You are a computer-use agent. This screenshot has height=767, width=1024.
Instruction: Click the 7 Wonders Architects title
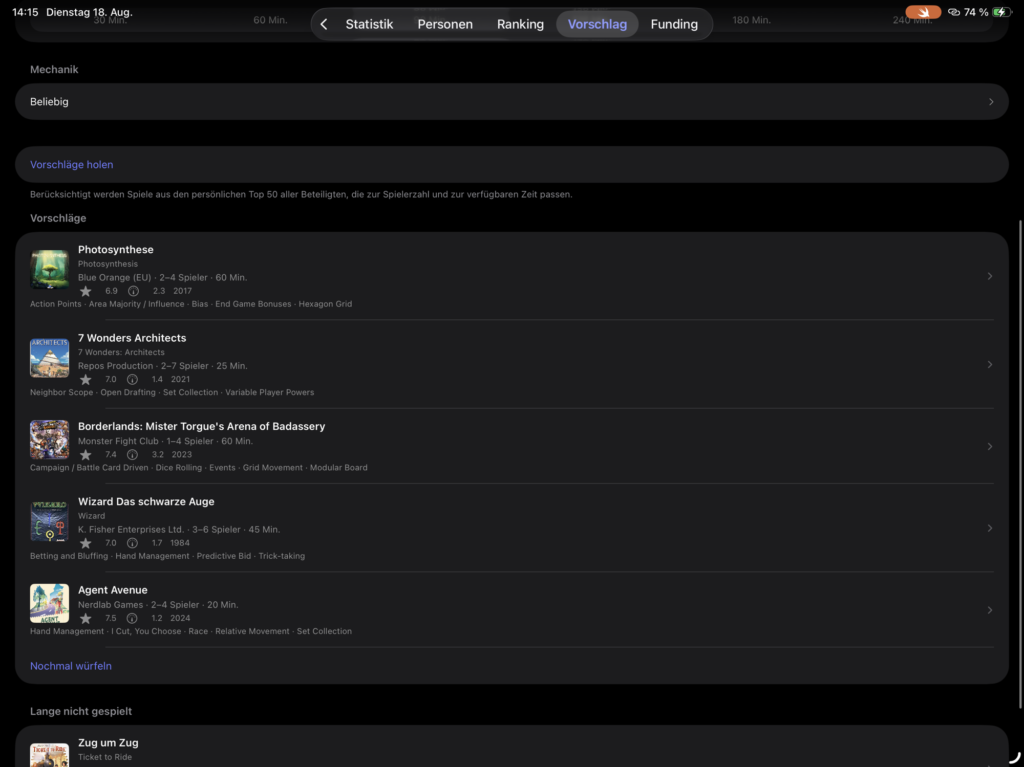click(132, 338)
